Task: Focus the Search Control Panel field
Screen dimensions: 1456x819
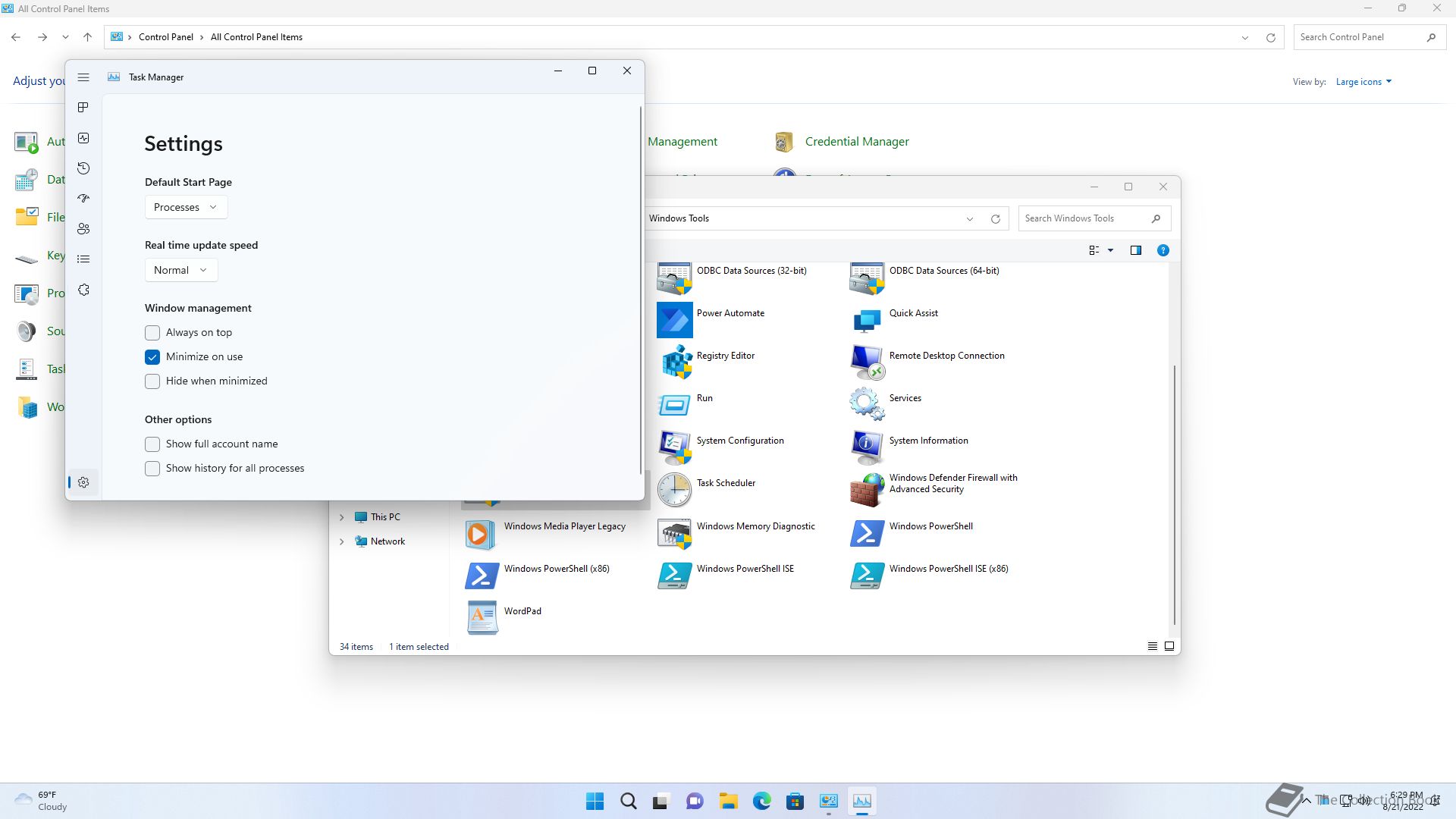Action: click(1368, 37)
